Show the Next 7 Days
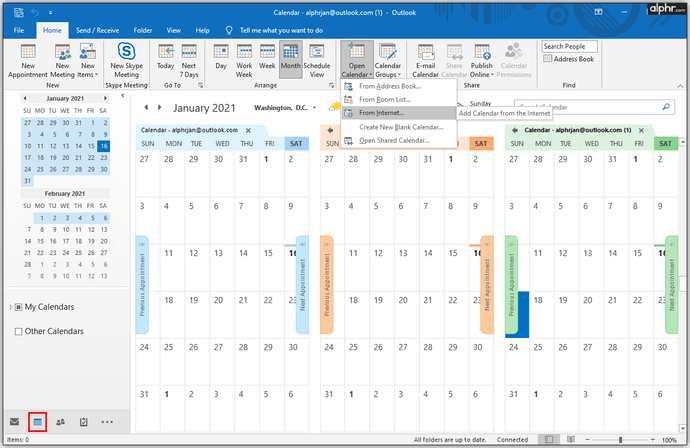 point(189,61)
